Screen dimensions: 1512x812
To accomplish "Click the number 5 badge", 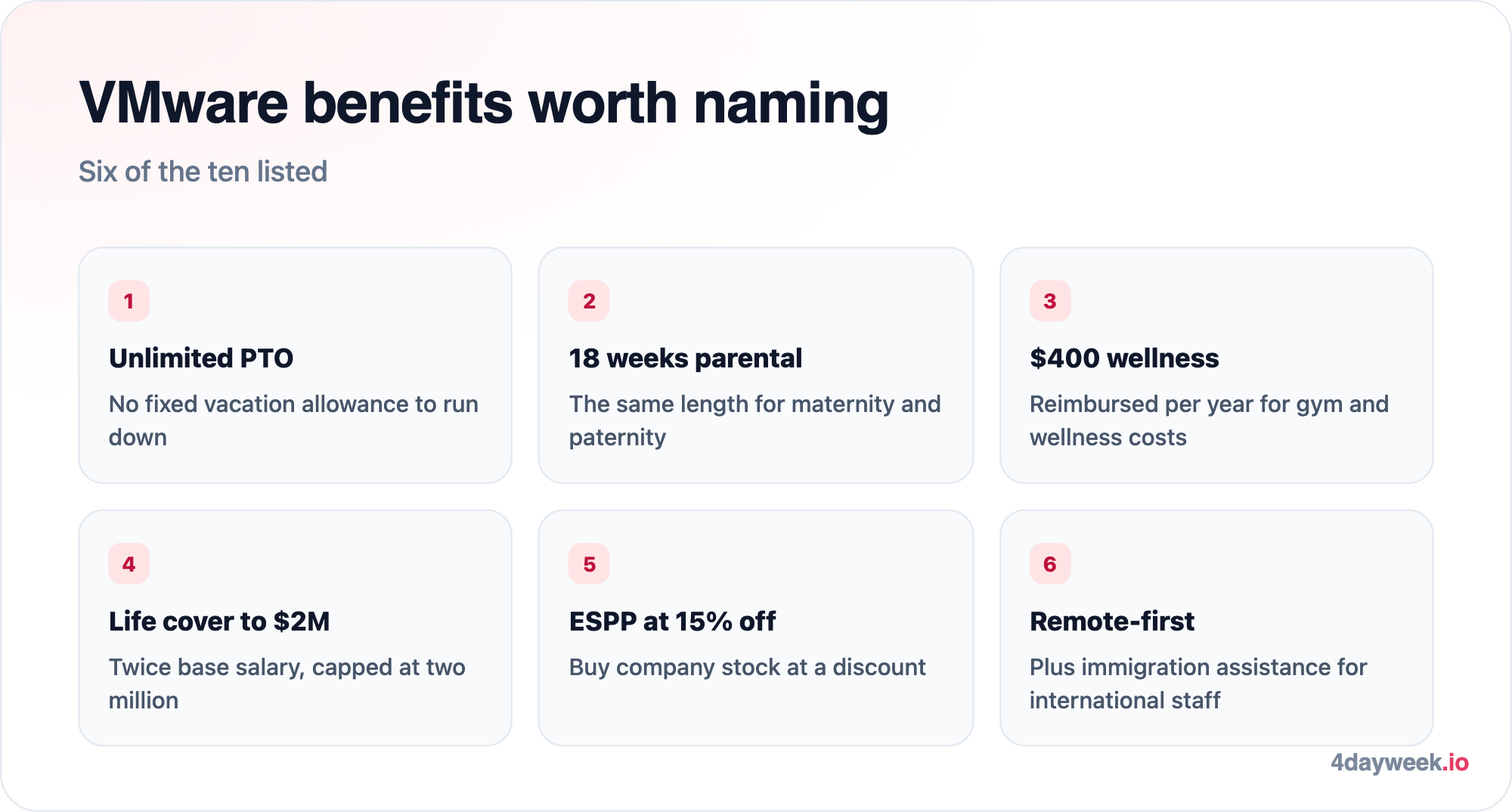I will (589, 564).
